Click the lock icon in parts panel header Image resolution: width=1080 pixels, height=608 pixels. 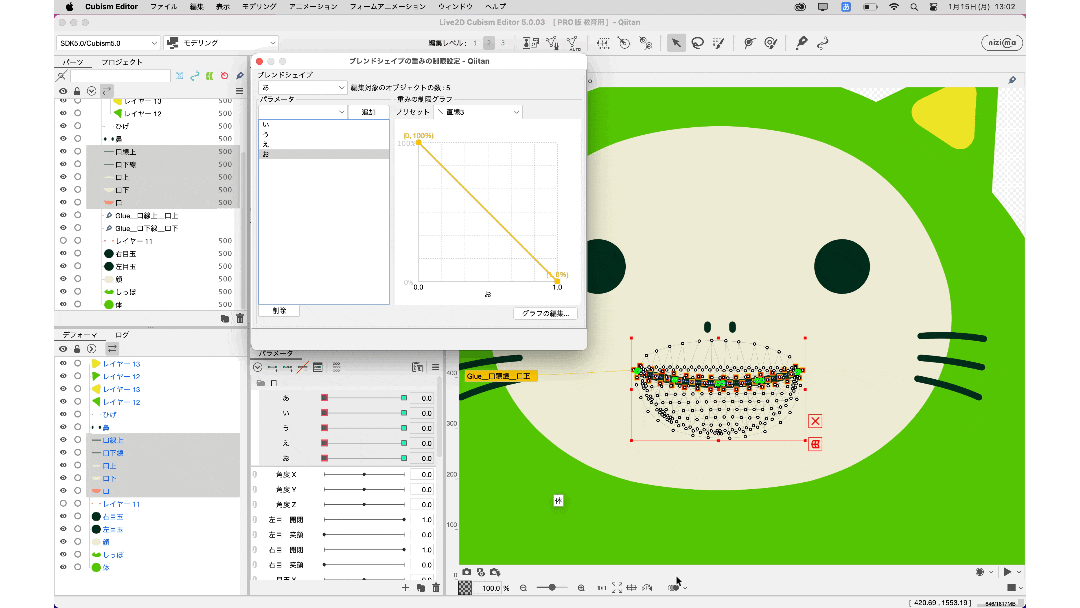click(77, 90)
